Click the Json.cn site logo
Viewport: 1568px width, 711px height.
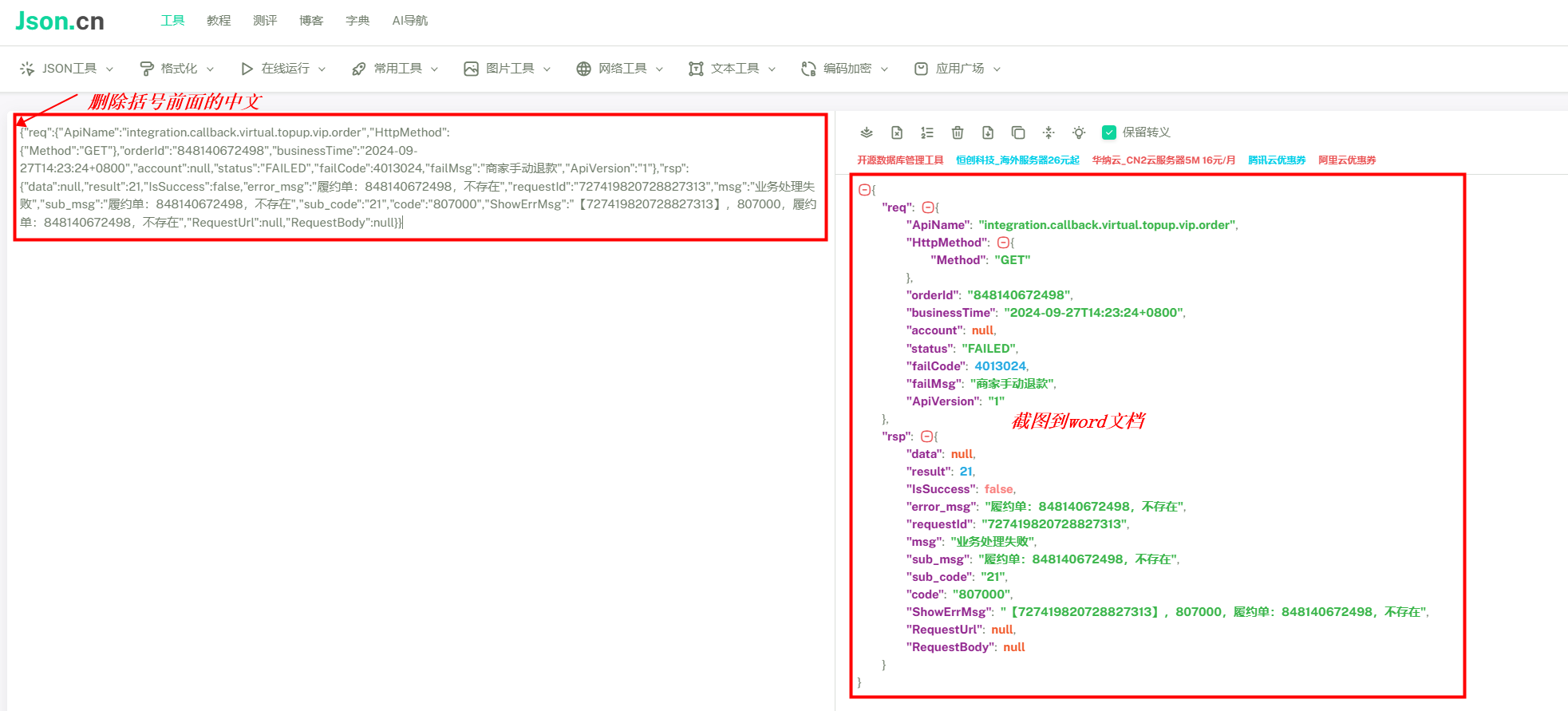click(x=60, y=21)
